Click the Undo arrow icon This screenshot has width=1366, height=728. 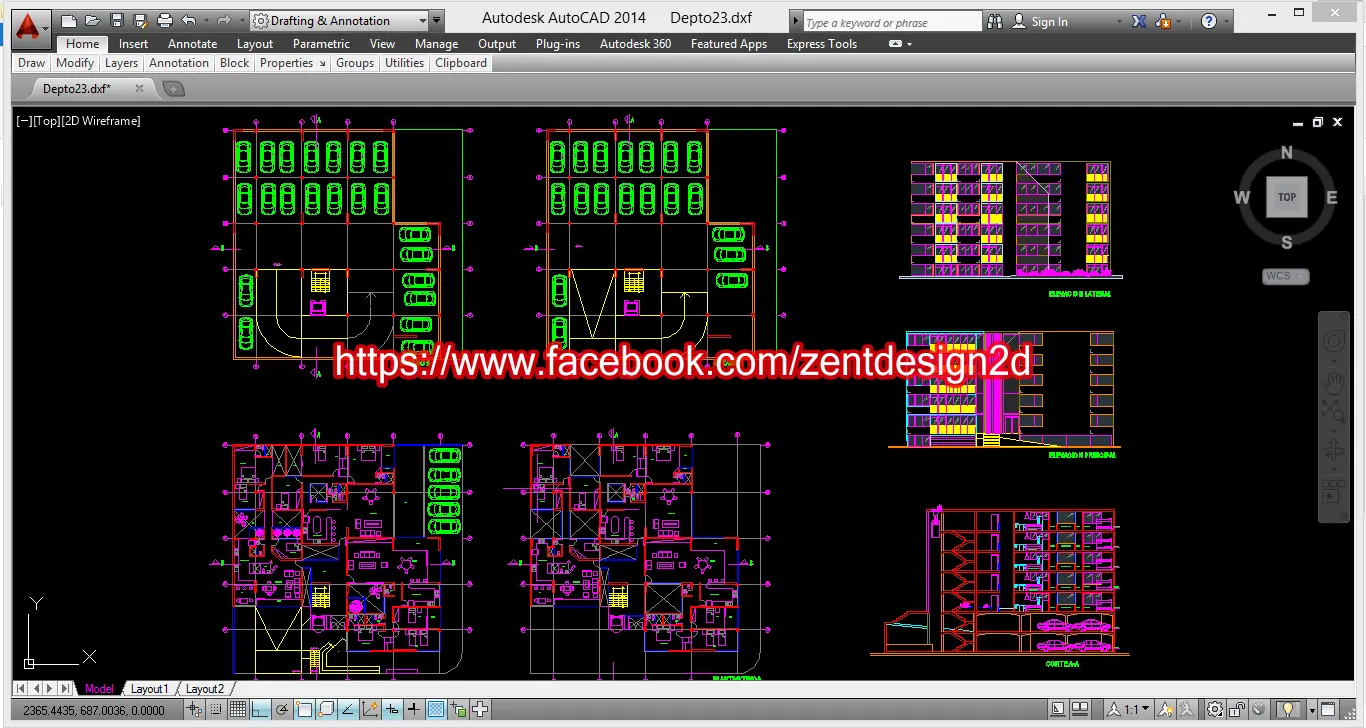tap(189, 20)
